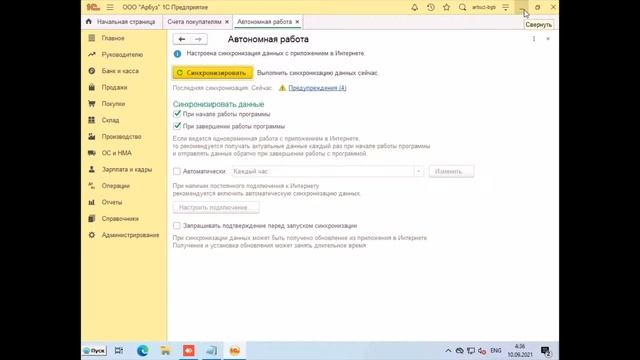The height and width of the screenshot is (360, 640).
Task: Open favorites star icon
Action: pos(447,7)
